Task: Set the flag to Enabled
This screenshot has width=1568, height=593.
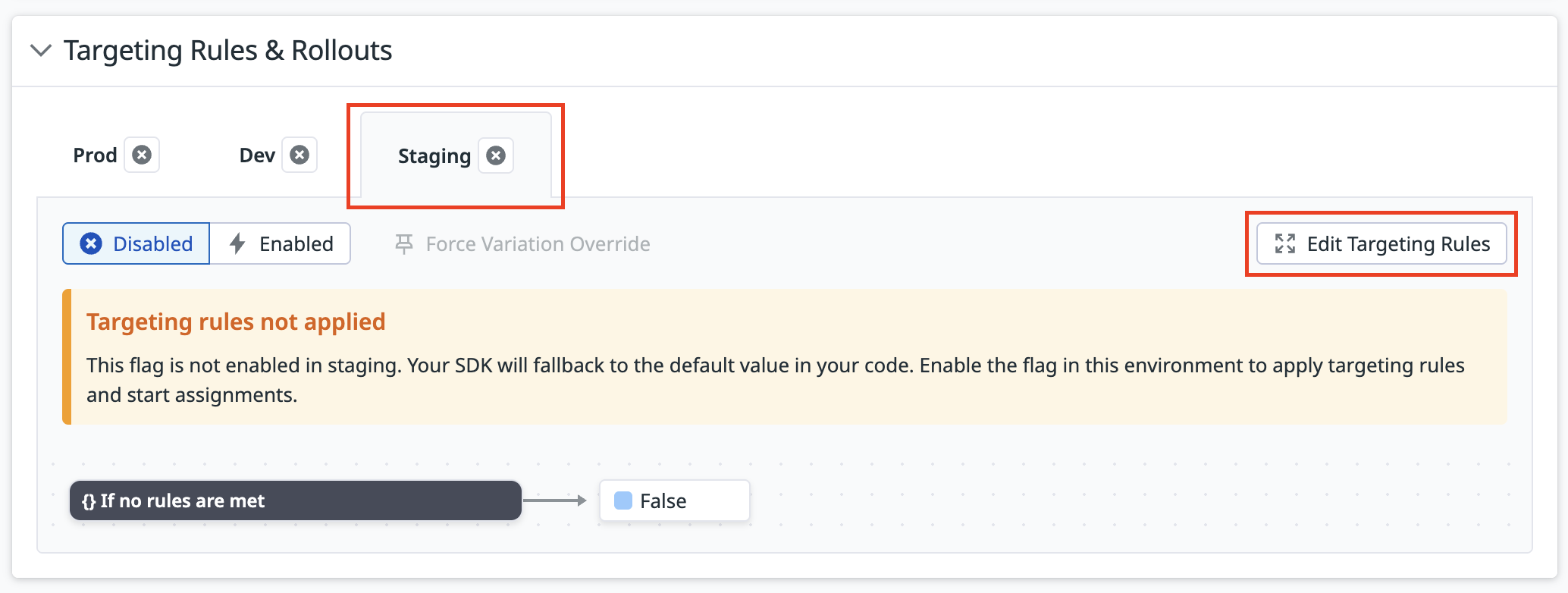Action: pos(280,243)
